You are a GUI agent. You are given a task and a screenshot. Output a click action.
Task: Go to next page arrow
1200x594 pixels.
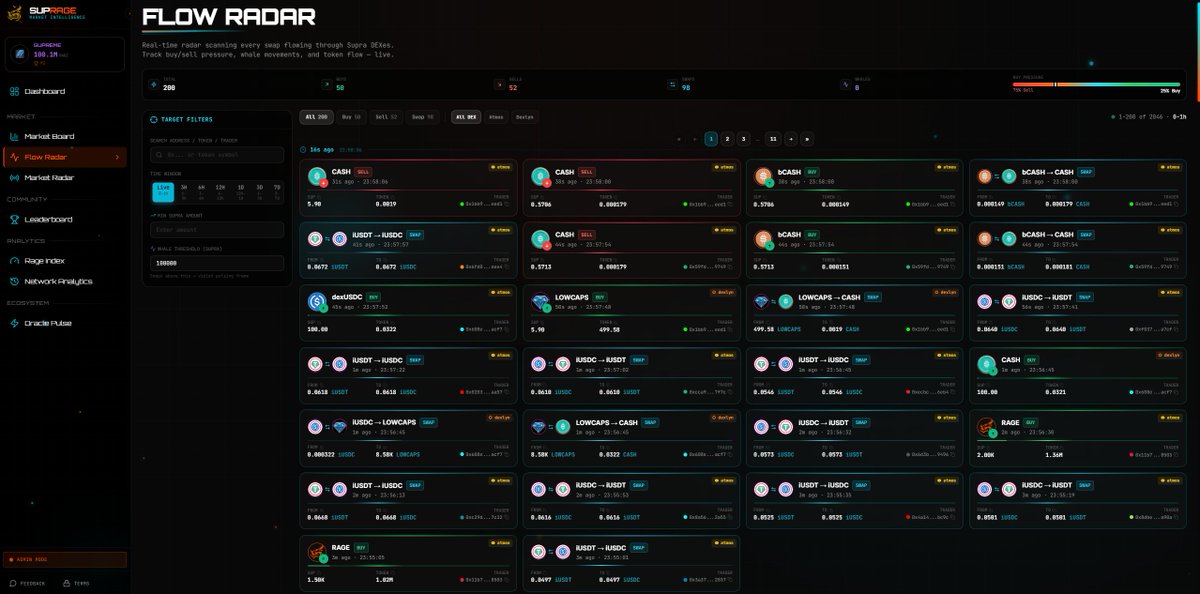pos(791,139)
